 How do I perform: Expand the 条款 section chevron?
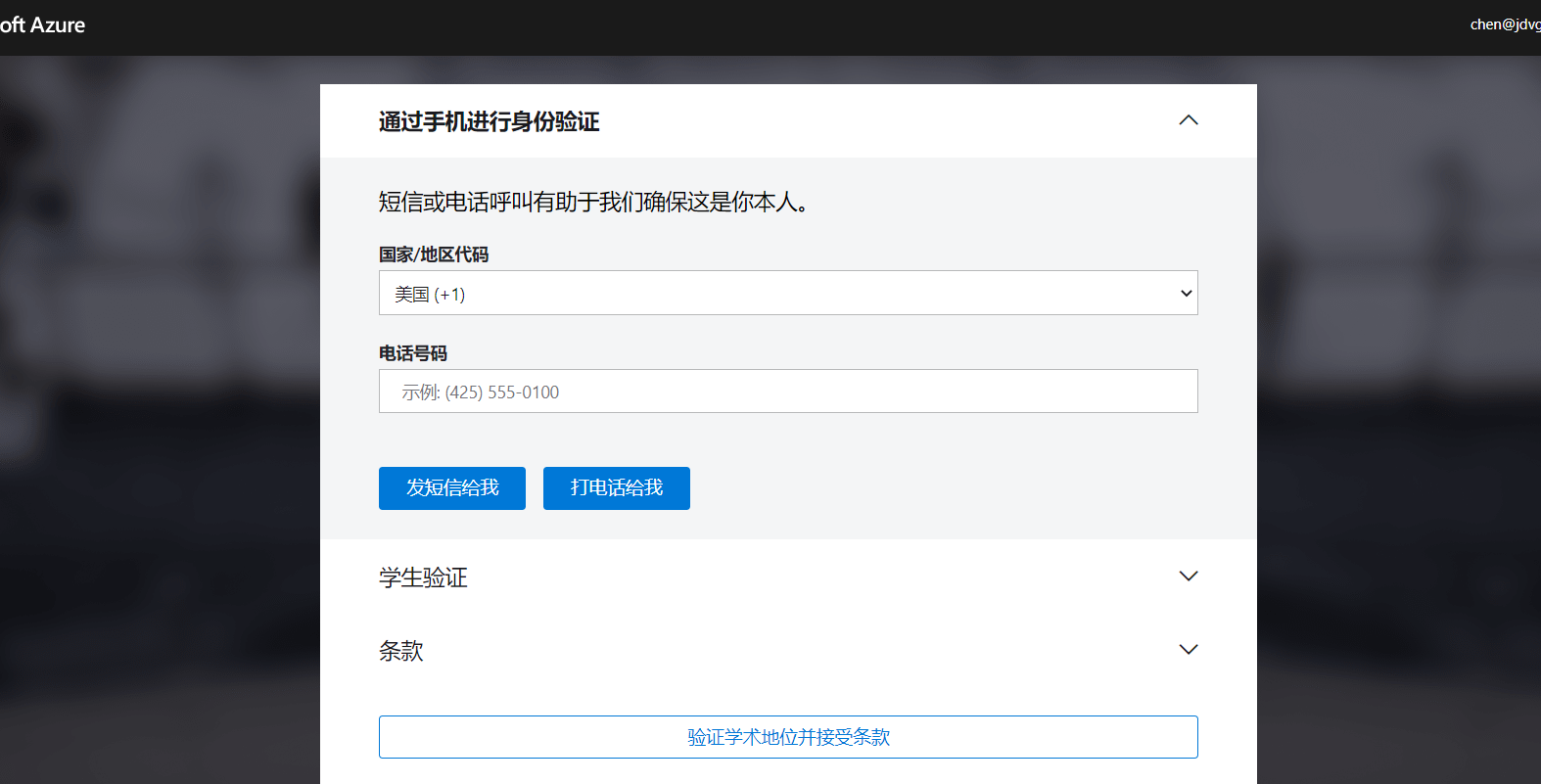pyautogui.click(x=1188, y=650)
